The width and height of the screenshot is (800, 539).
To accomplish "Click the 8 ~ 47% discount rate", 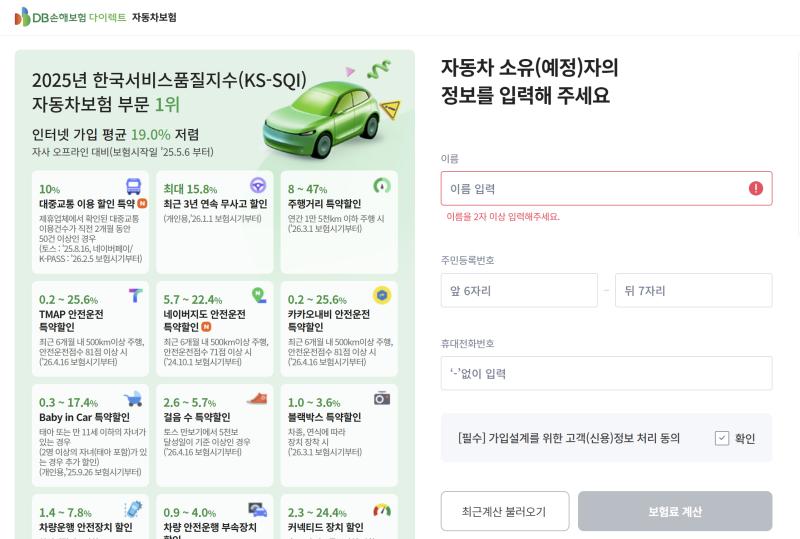I will 308,189.
